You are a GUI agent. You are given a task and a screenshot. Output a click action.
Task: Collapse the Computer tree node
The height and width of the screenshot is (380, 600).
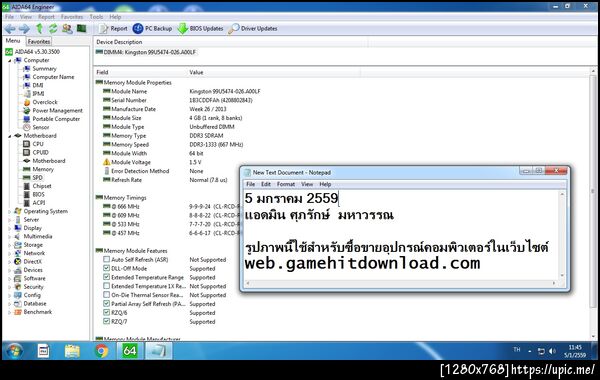coord(10,60)
